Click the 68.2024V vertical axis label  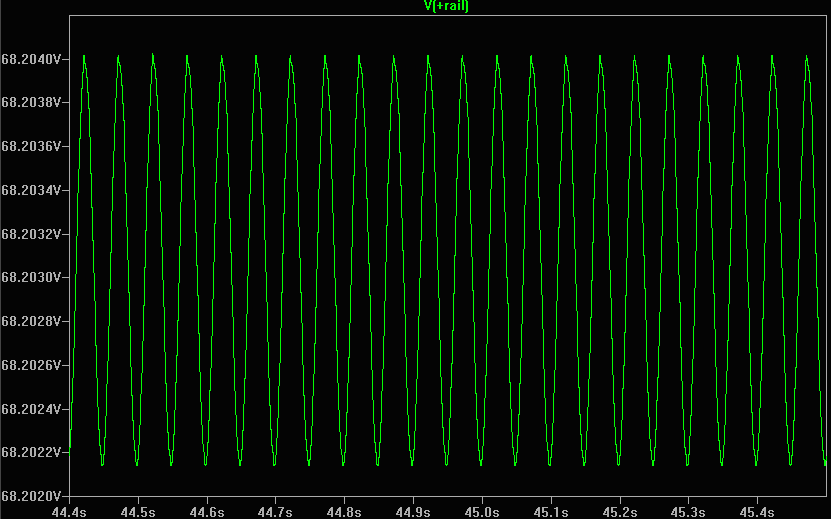[31, 409]
